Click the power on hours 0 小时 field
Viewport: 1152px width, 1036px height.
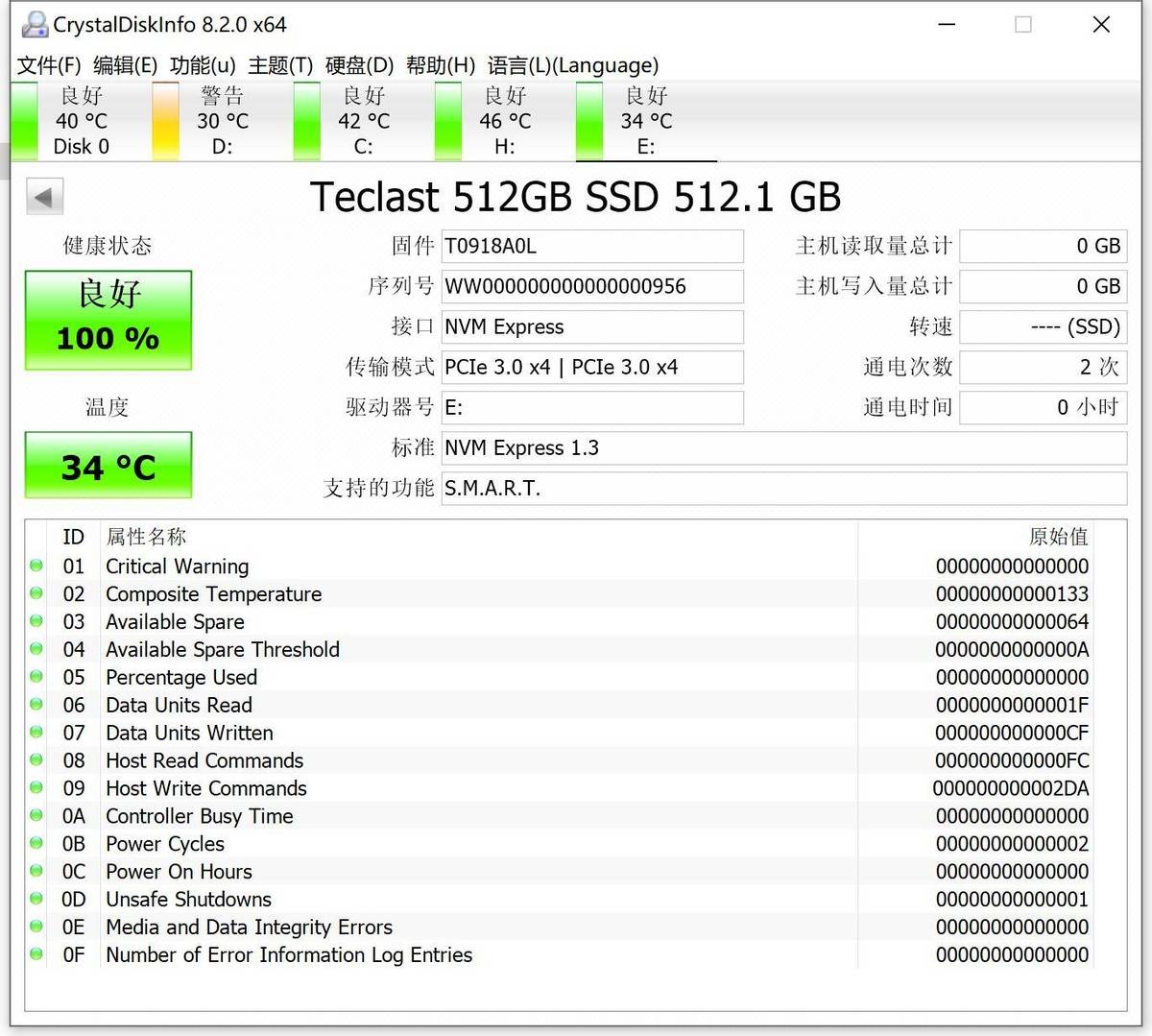1044,407
